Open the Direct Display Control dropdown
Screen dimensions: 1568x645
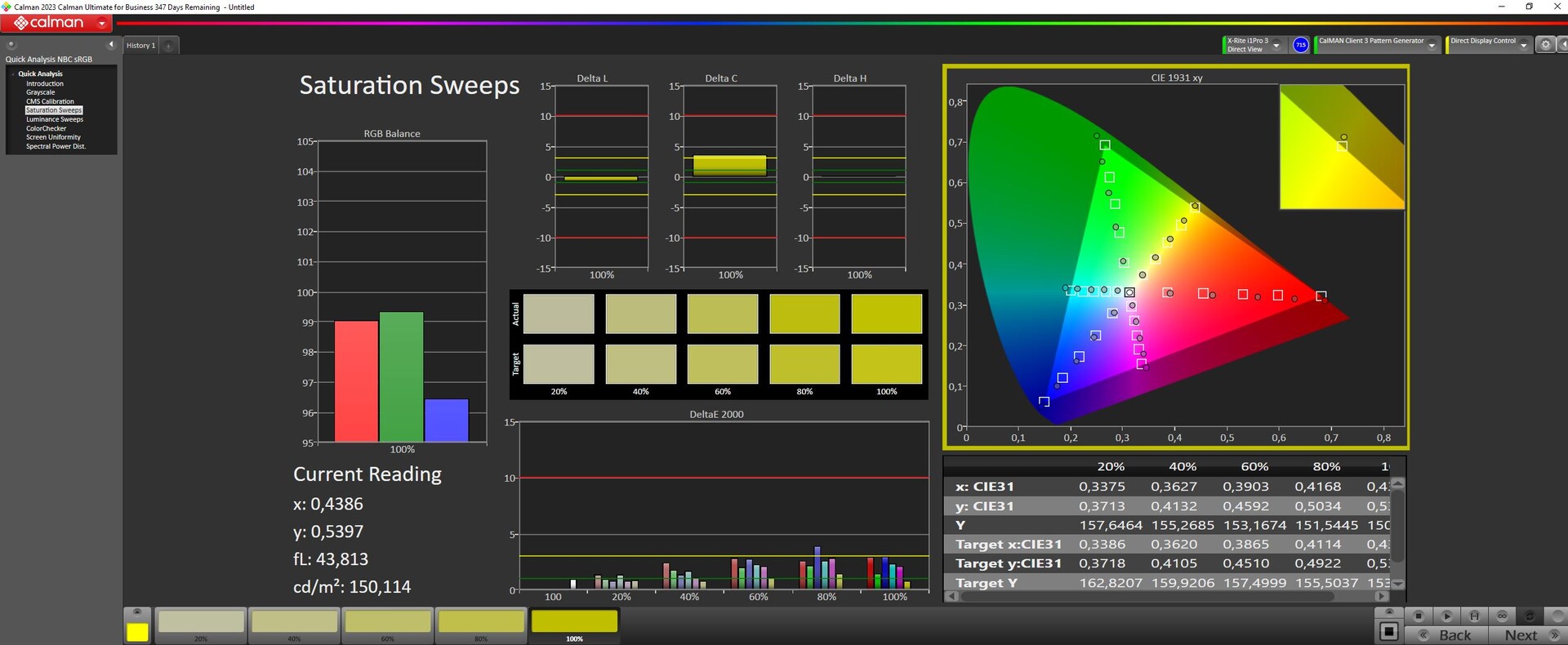click(x=1523, y=46)
